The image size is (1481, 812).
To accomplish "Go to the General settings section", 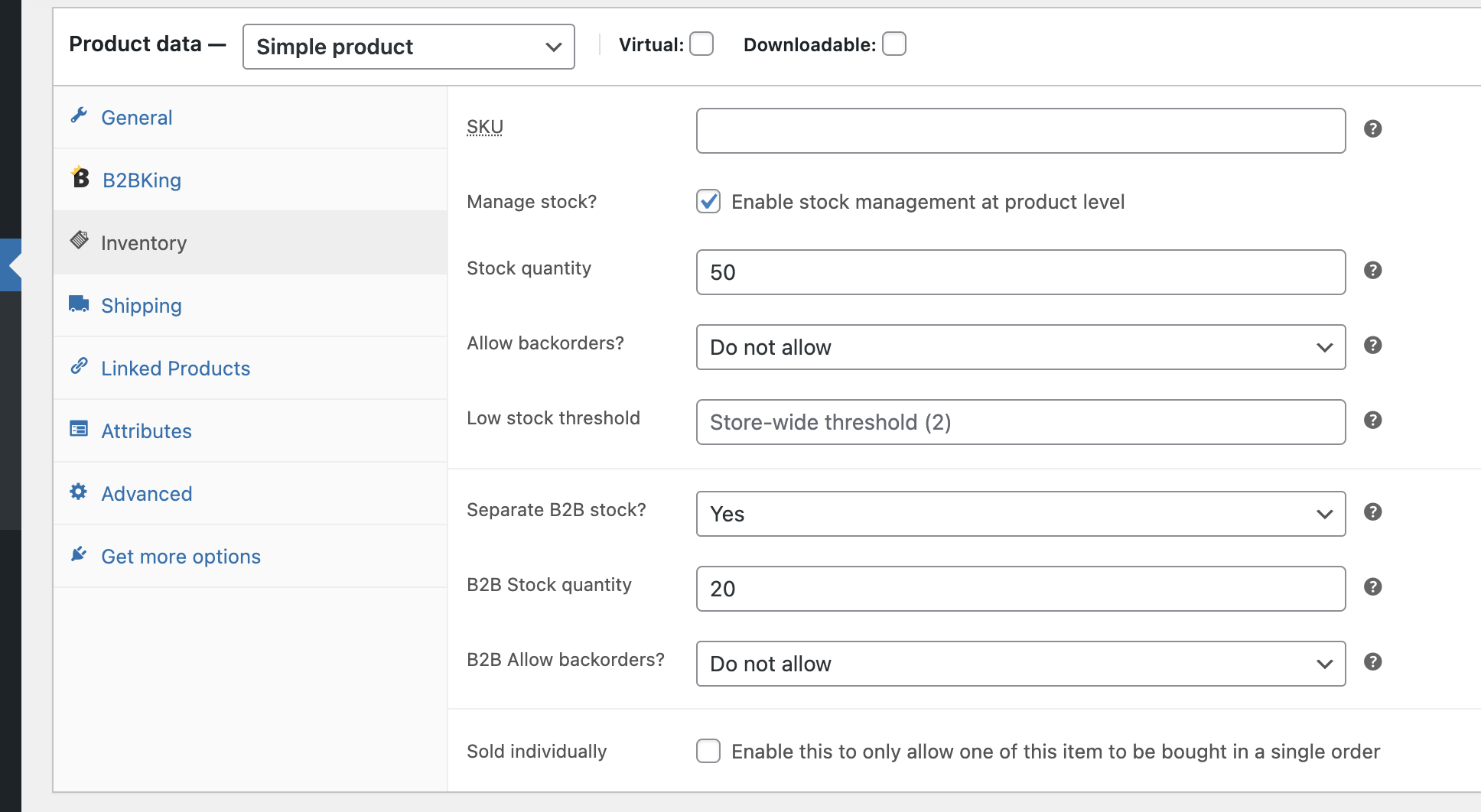I will point(136,117).
